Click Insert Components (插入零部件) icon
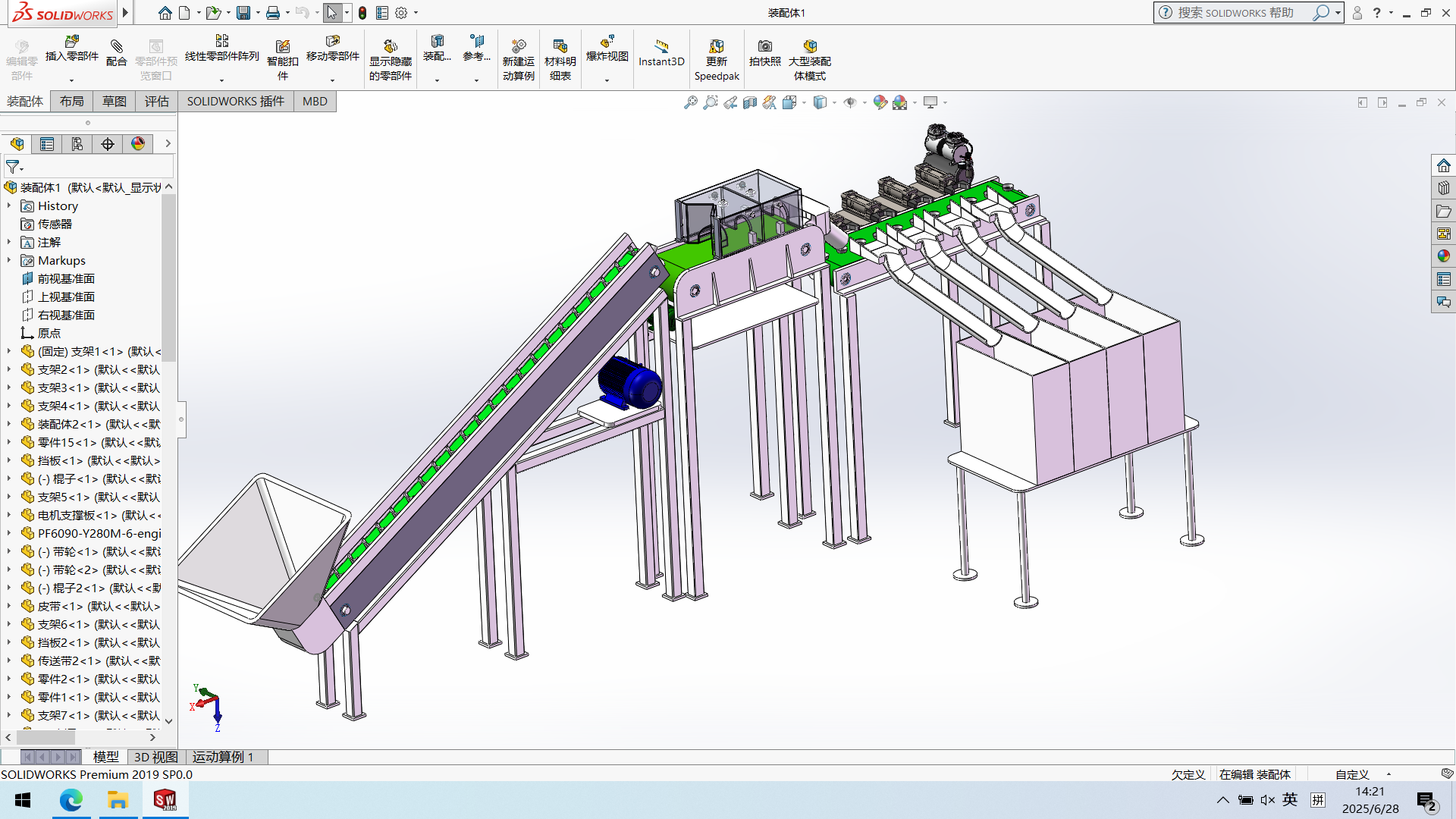 pos(72,42)
